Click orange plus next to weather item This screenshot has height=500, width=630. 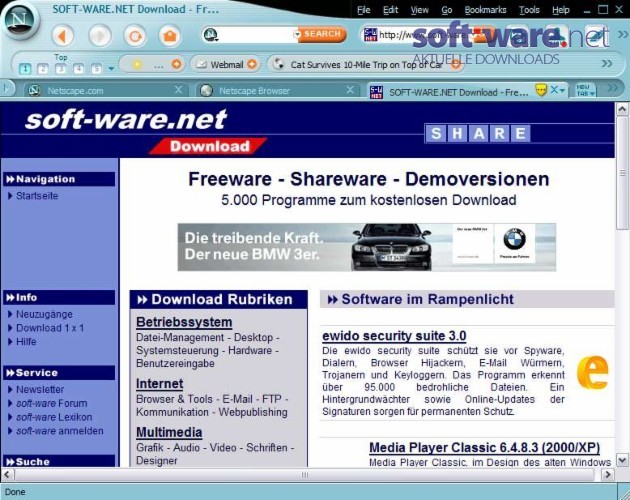coord(176,64)
